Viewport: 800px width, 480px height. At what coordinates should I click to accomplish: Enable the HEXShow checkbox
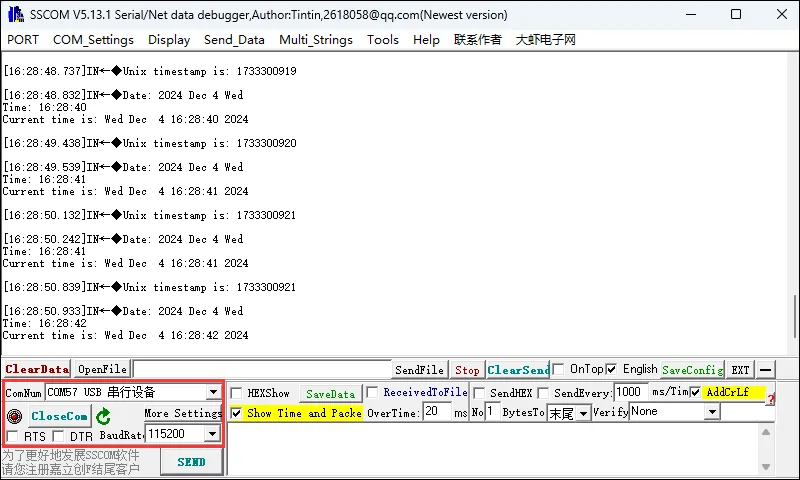click(237, 393)
